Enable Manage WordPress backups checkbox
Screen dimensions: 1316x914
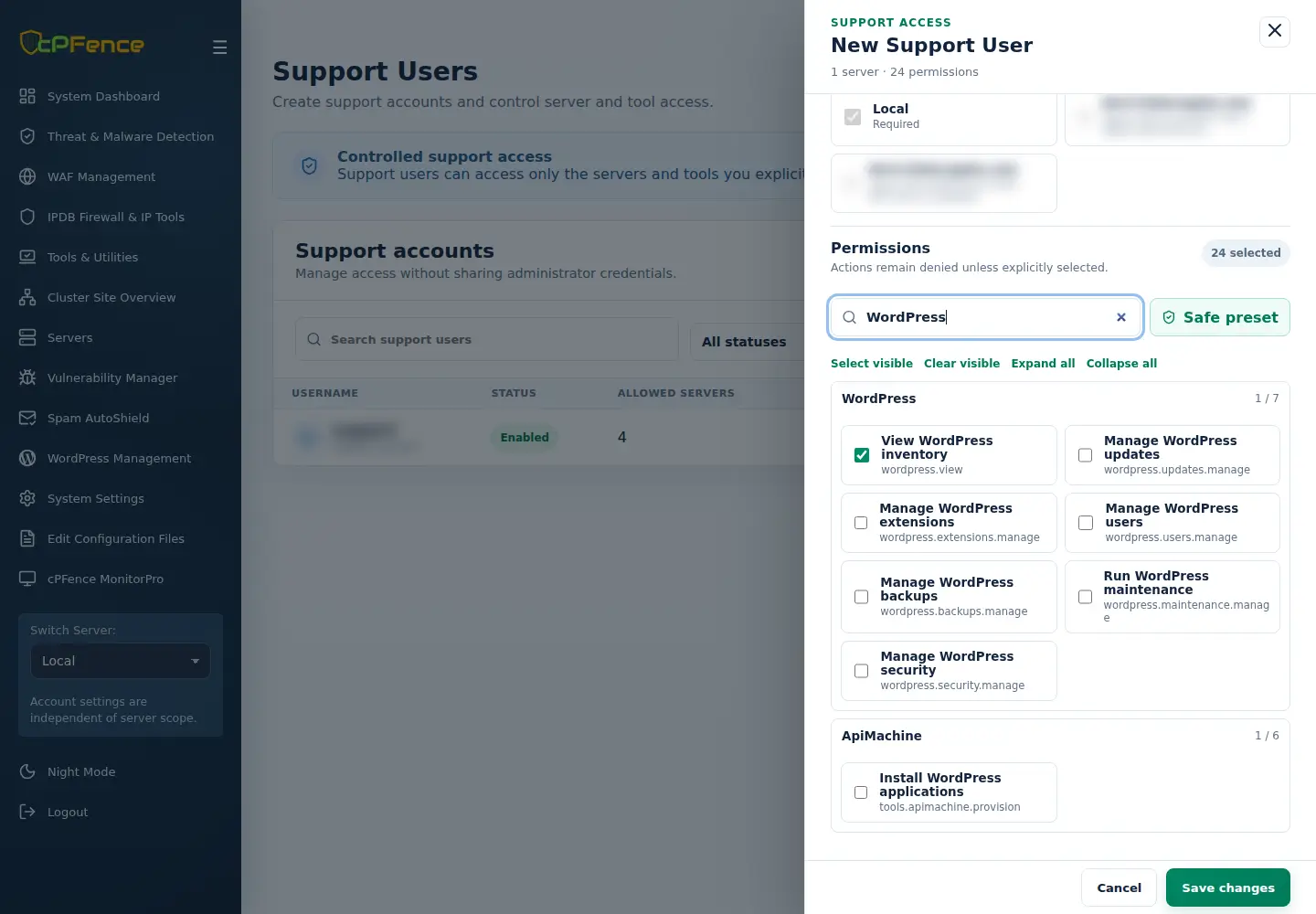[861, 597]
